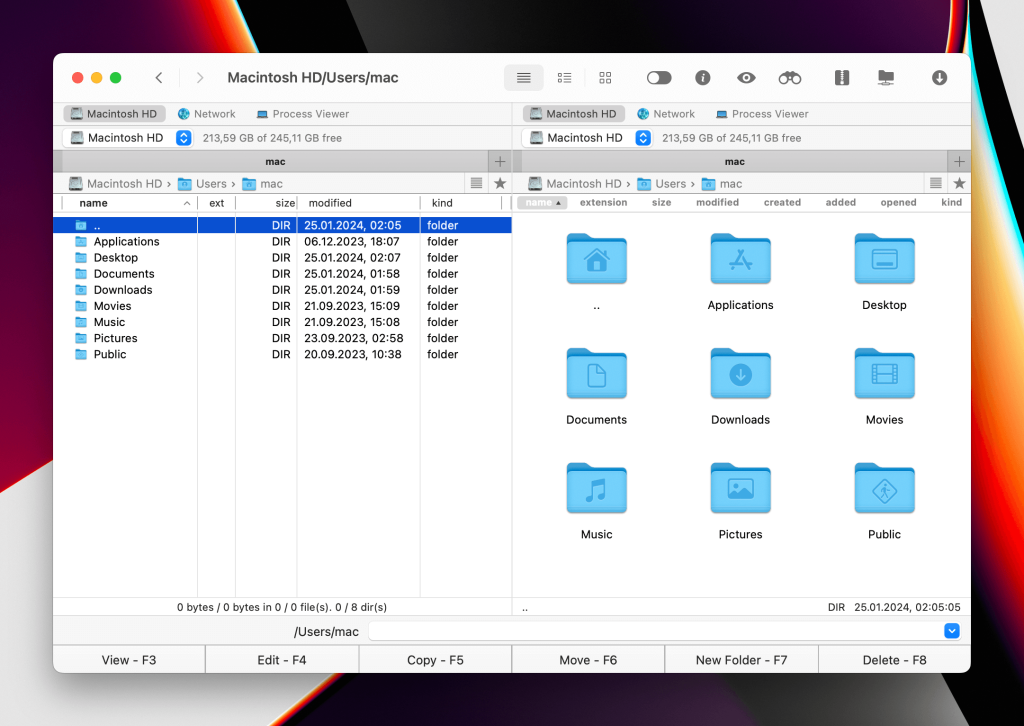Click New Folder - F7 button

tap(741, 660)
